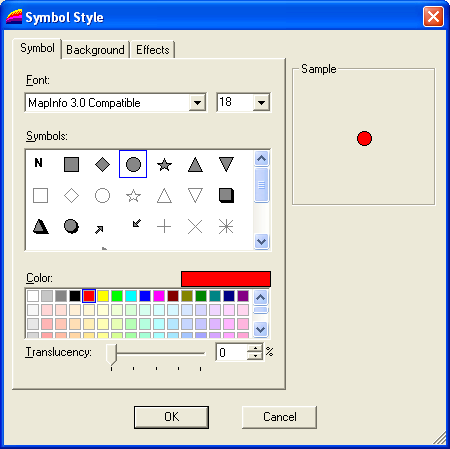The width and height of the screenshot is (450, 449).
Task: Select the hollow star symbol
Action: (133, 196)
